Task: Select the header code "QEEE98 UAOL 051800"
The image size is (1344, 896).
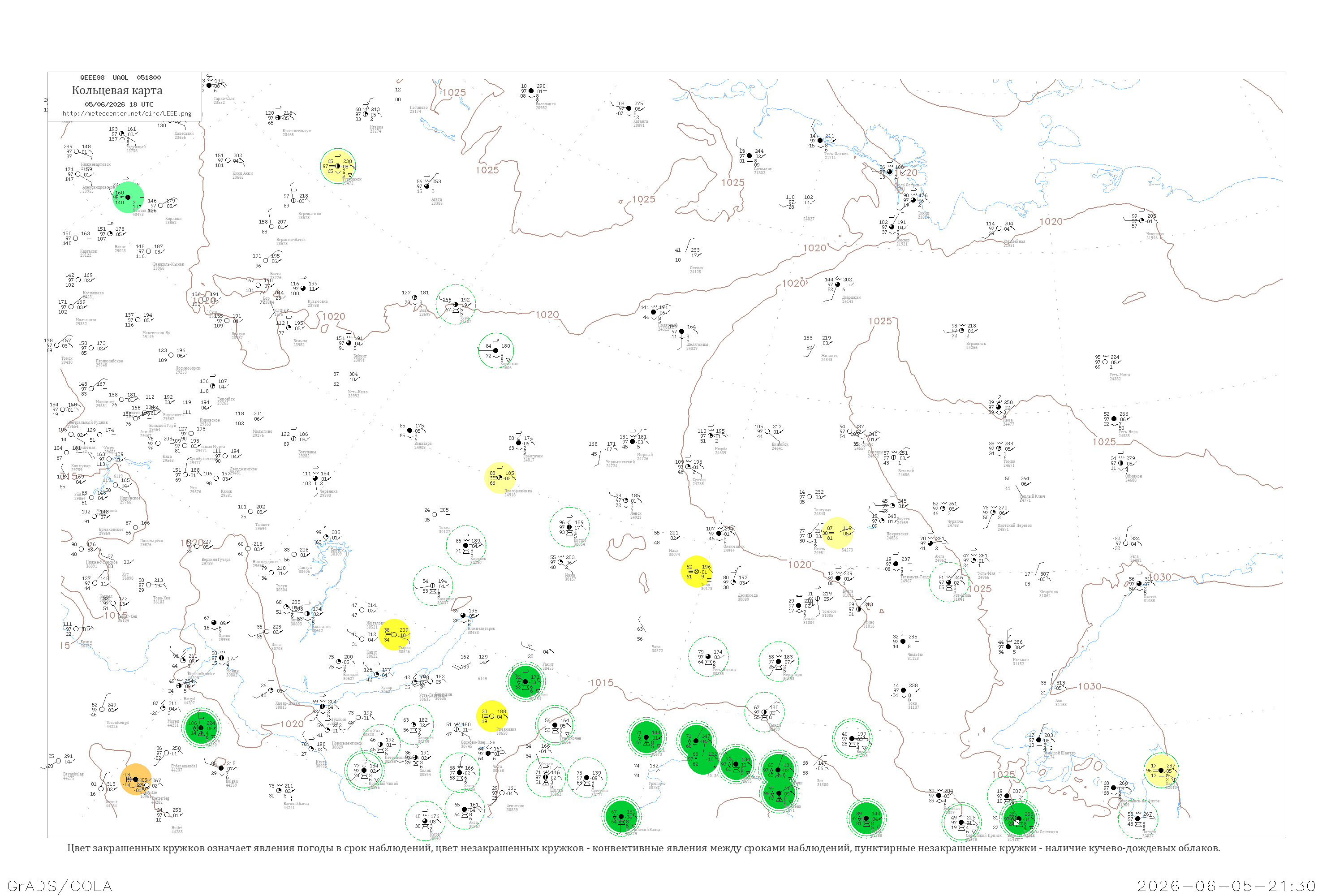Action: click(x=121, y=78)
